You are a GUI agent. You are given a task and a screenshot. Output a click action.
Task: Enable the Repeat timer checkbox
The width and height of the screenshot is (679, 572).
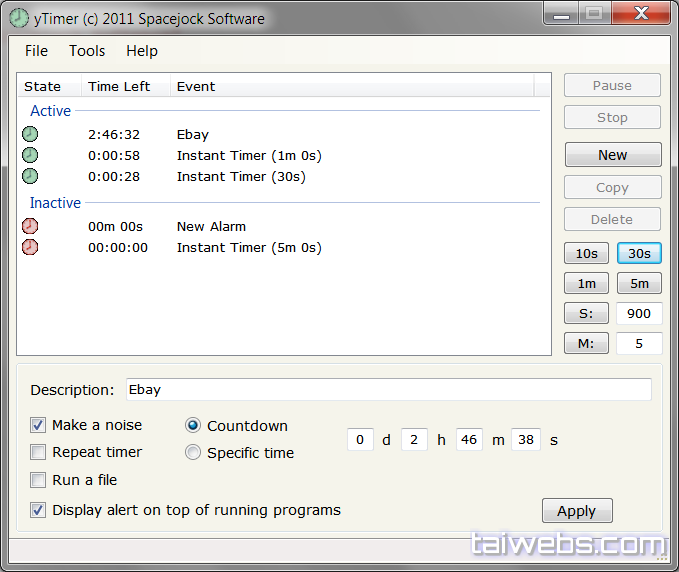(x=38, y=452)
